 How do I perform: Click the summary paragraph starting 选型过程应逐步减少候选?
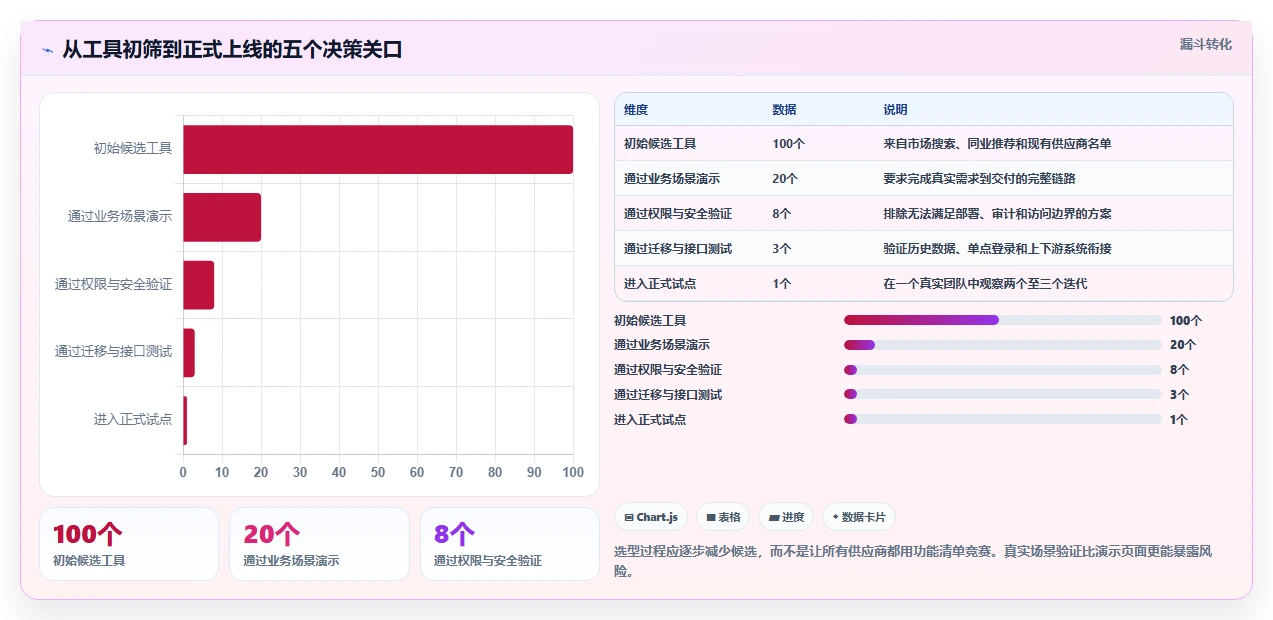[x=913, y=561]
